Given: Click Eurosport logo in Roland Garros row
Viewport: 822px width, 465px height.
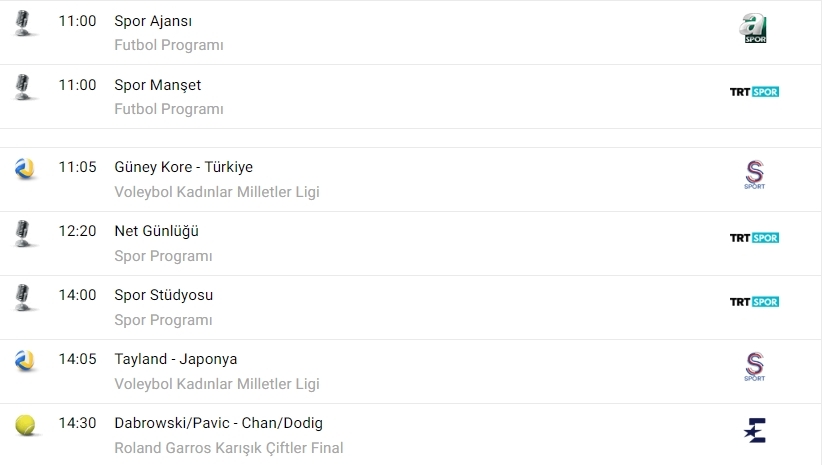Looking at the screenshot, I should pyautogui.click(x=754, y=431).
